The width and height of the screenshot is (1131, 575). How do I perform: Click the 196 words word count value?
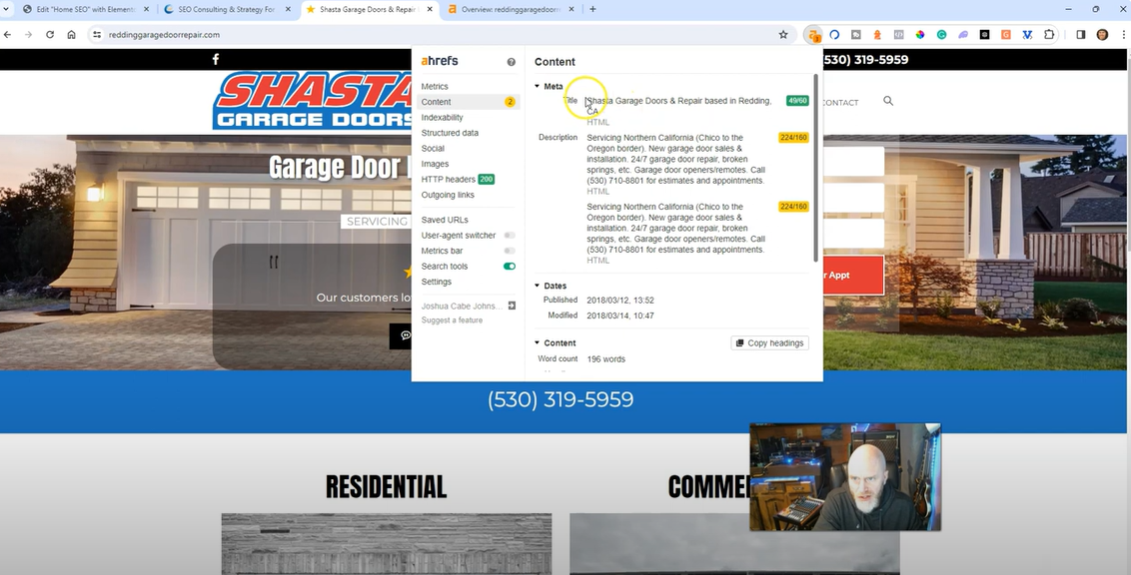pos(606,359)
